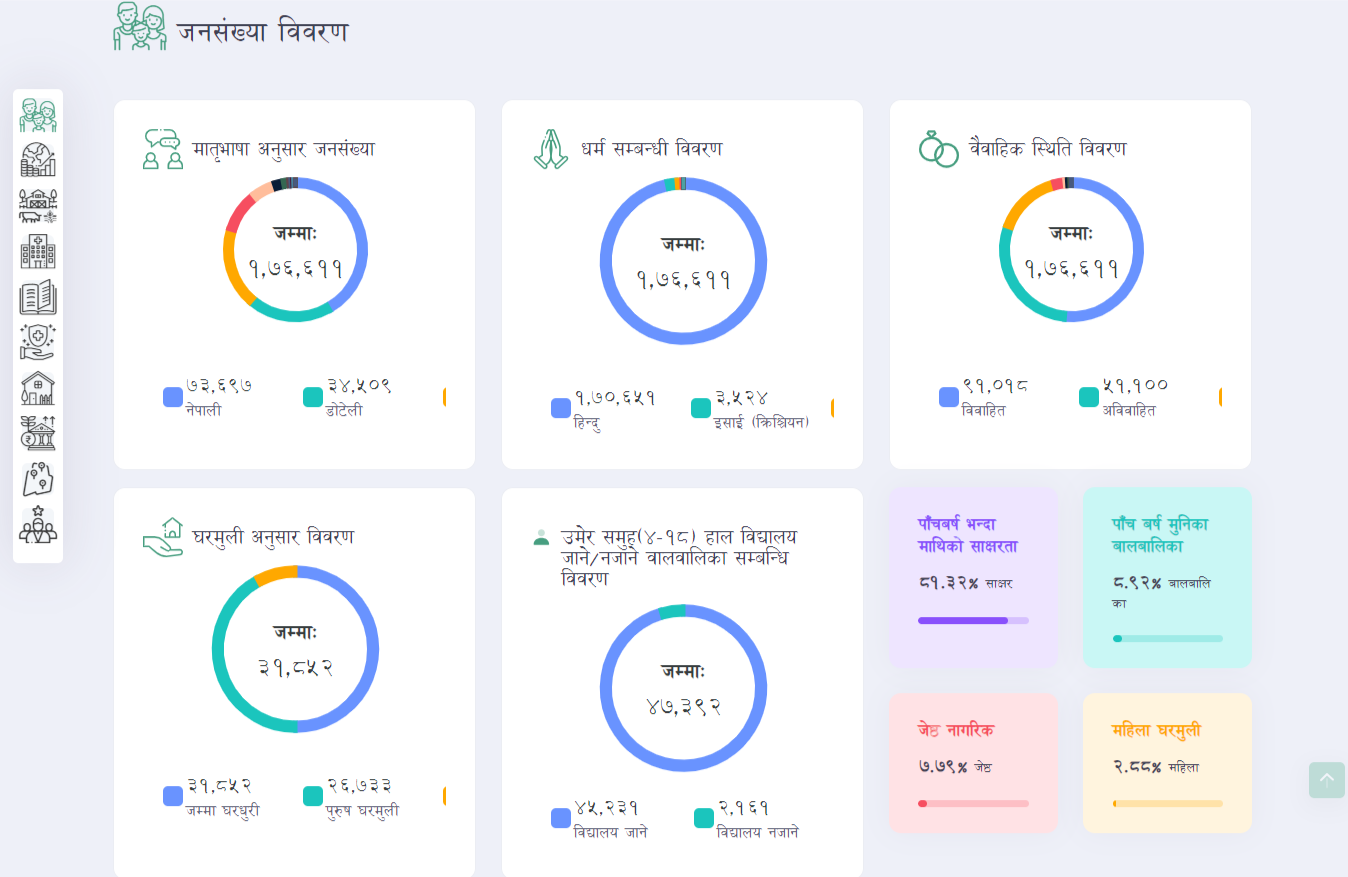
Task: Click the ७.७९% जेष्ठ percentage text
Action: (x=955, y=768)
